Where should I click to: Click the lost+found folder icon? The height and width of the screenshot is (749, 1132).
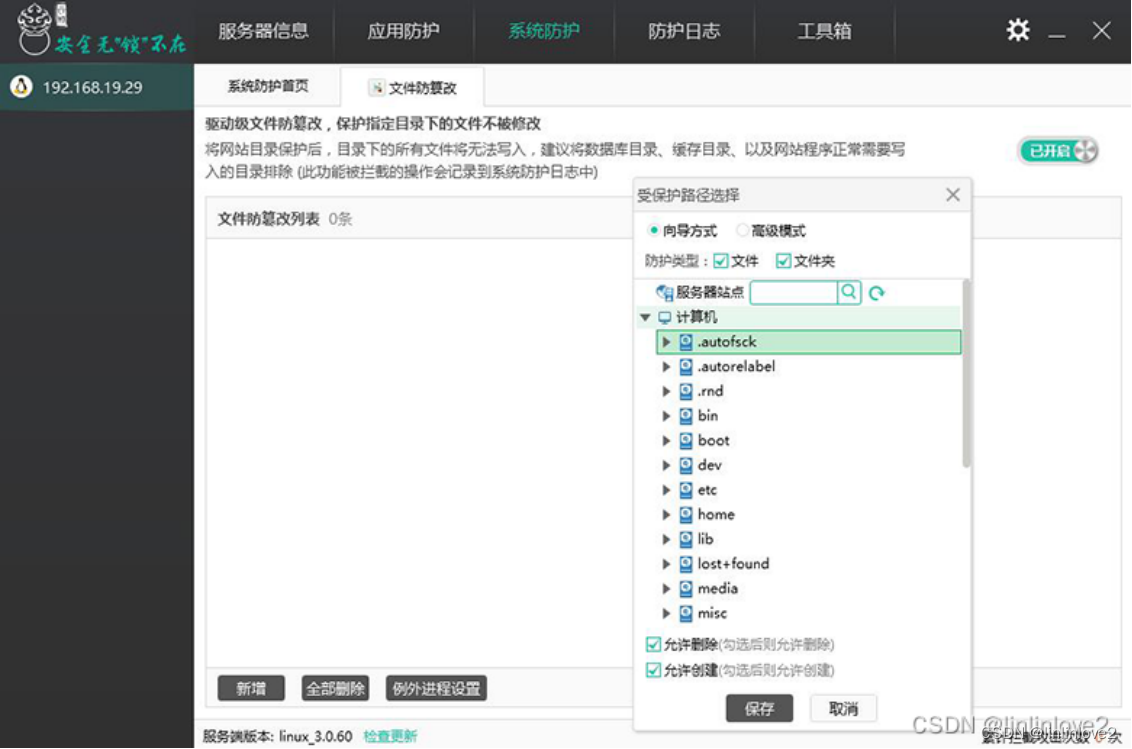tap(686, 563)
